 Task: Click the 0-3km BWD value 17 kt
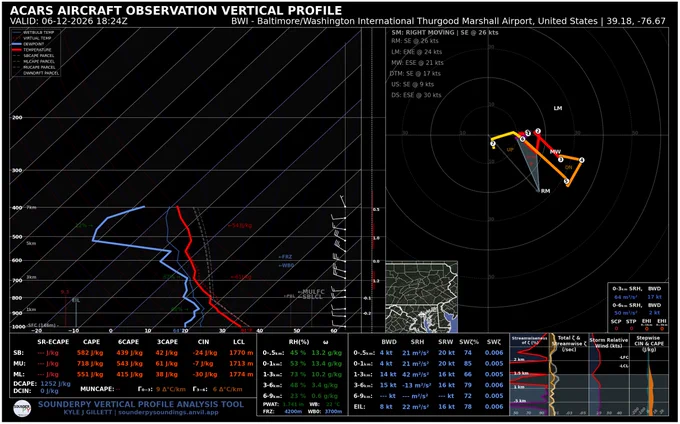pyautogui.click(x=654, y=297)
